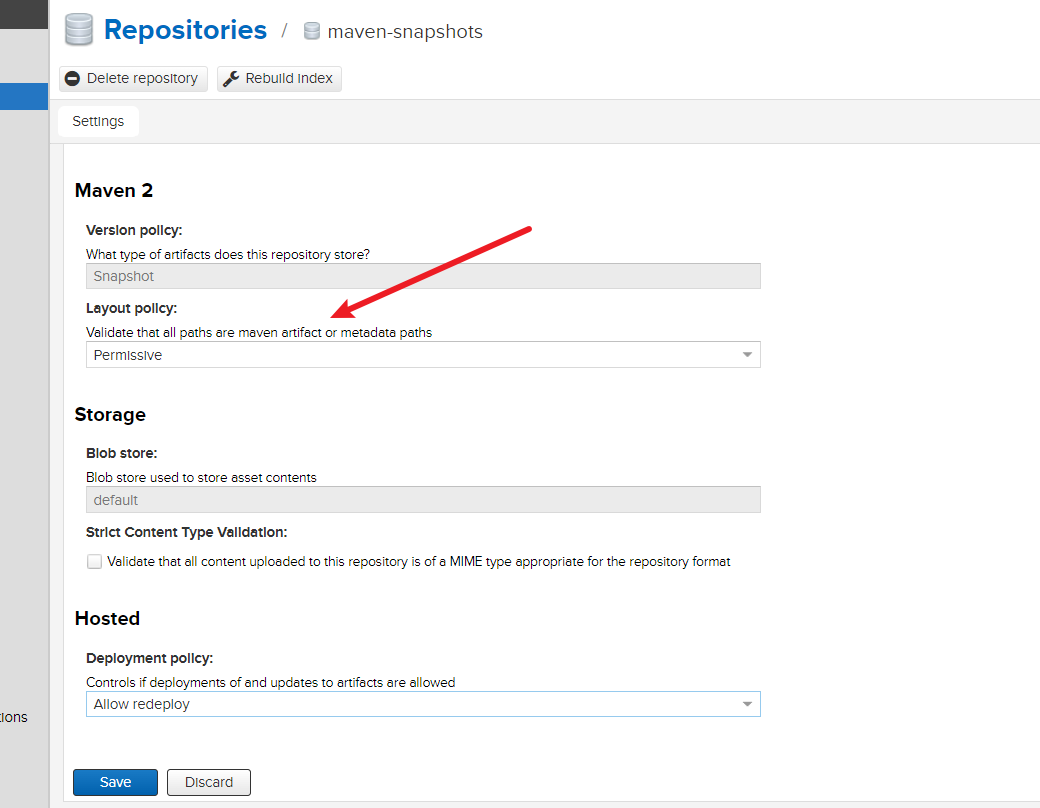Click the large Repositories database icon

pyautogui.click(x=78, y=30)
